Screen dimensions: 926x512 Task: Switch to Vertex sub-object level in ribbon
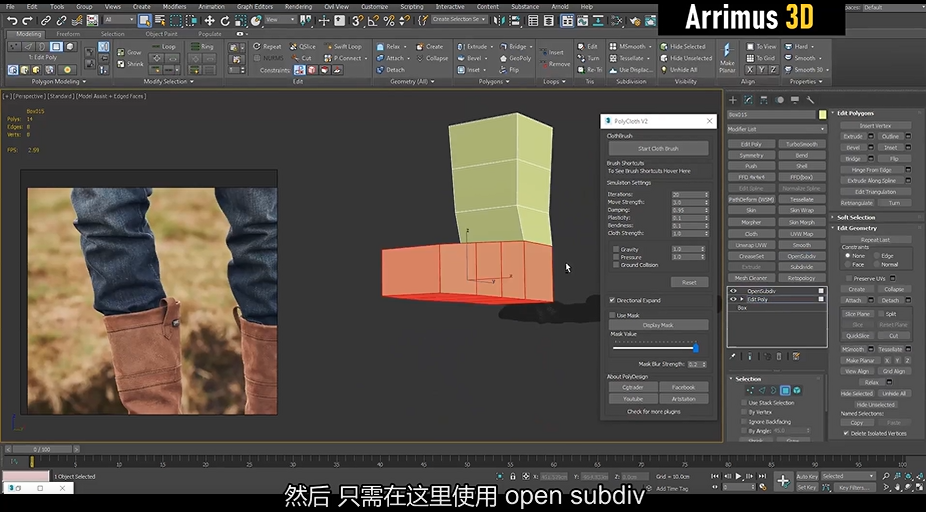tap(14, 47)
